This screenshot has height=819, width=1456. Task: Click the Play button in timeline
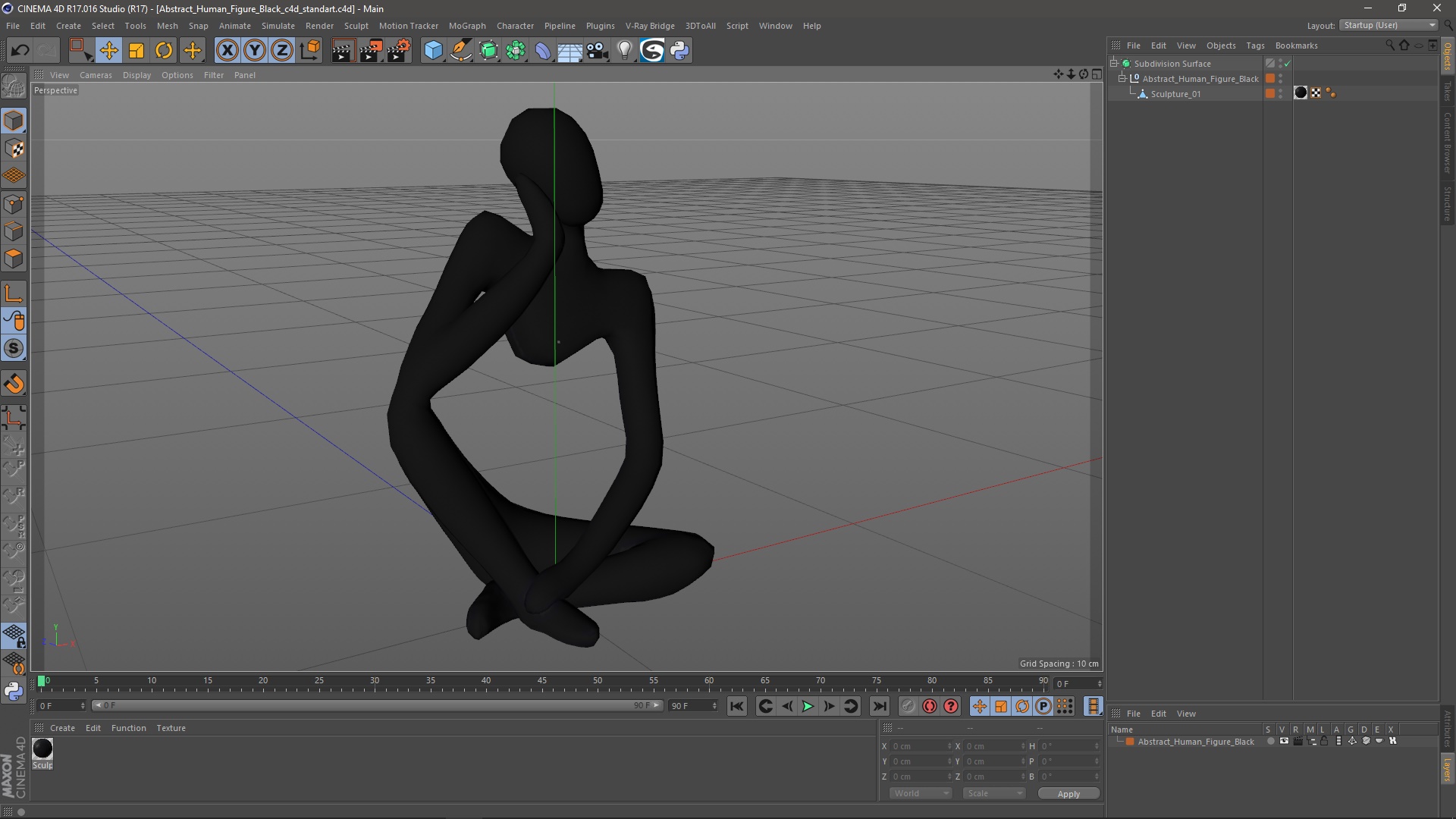[808, 706]
